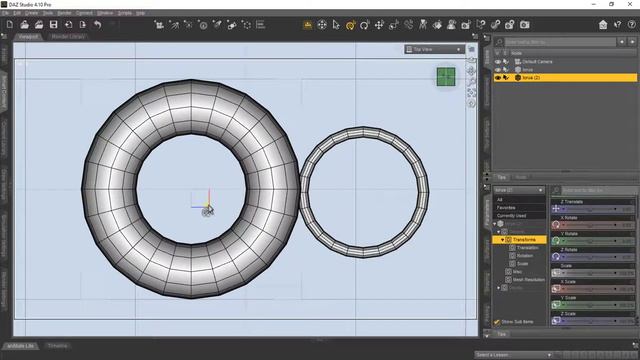The height and width of the screenshot is (360, 640).
Task: Open the Select a Lesson dropdown
Action: 513,355
